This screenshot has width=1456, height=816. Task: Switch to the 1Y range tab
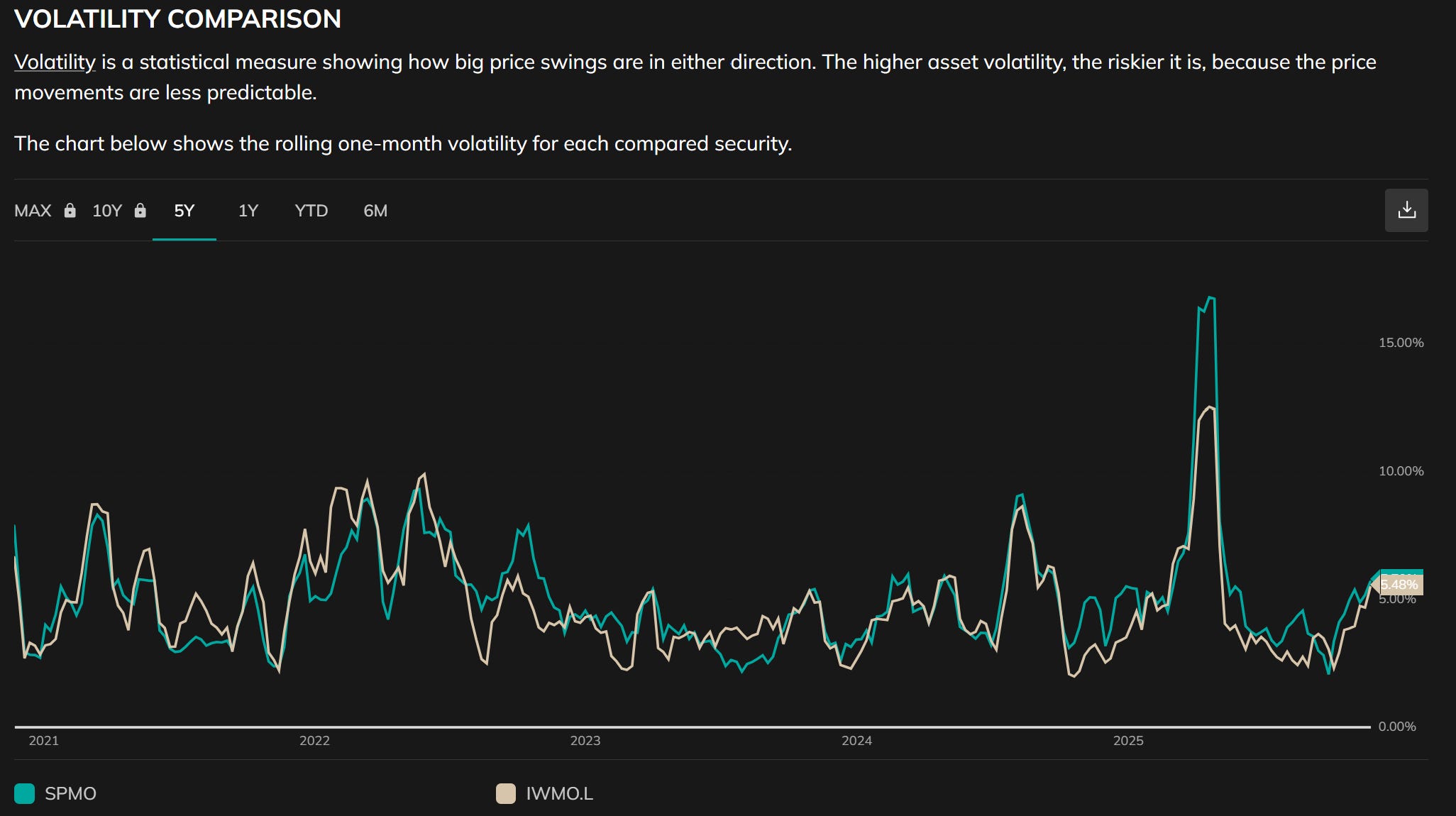click(248, 211)
